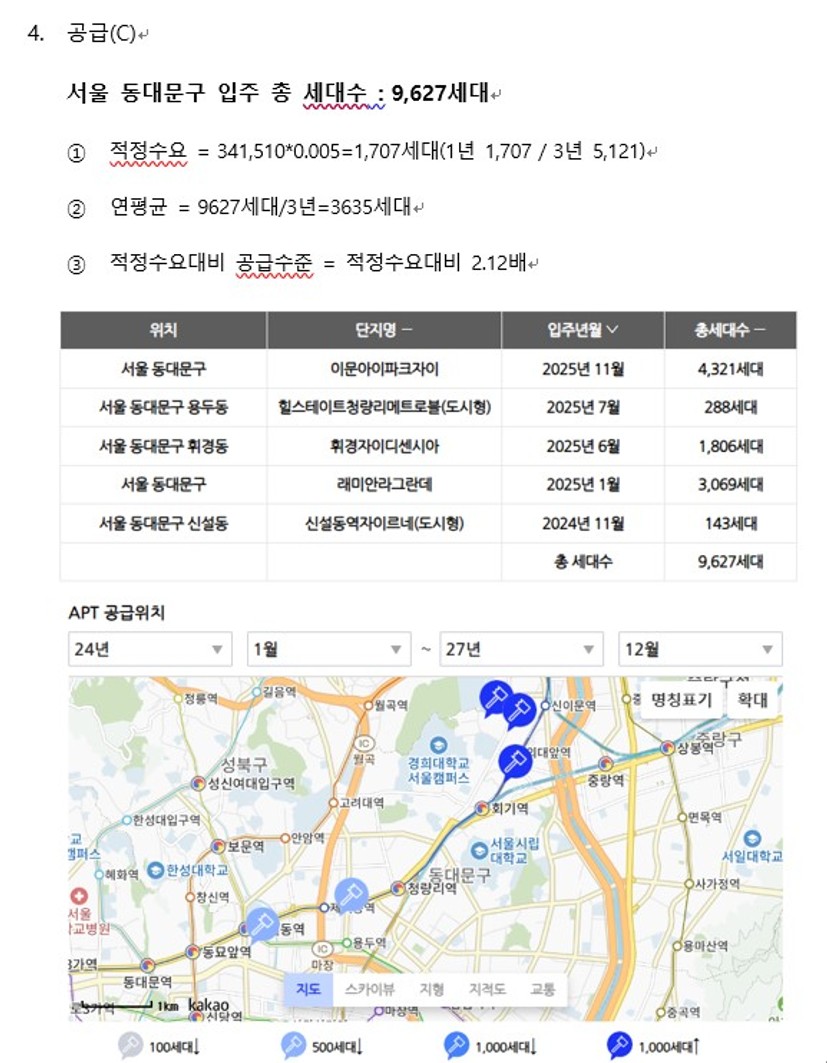Image resolution: width=827 pixels, height=1063 pixels.
Task: Click the 동대문구 district label on map
Action: tap(460, 875)
